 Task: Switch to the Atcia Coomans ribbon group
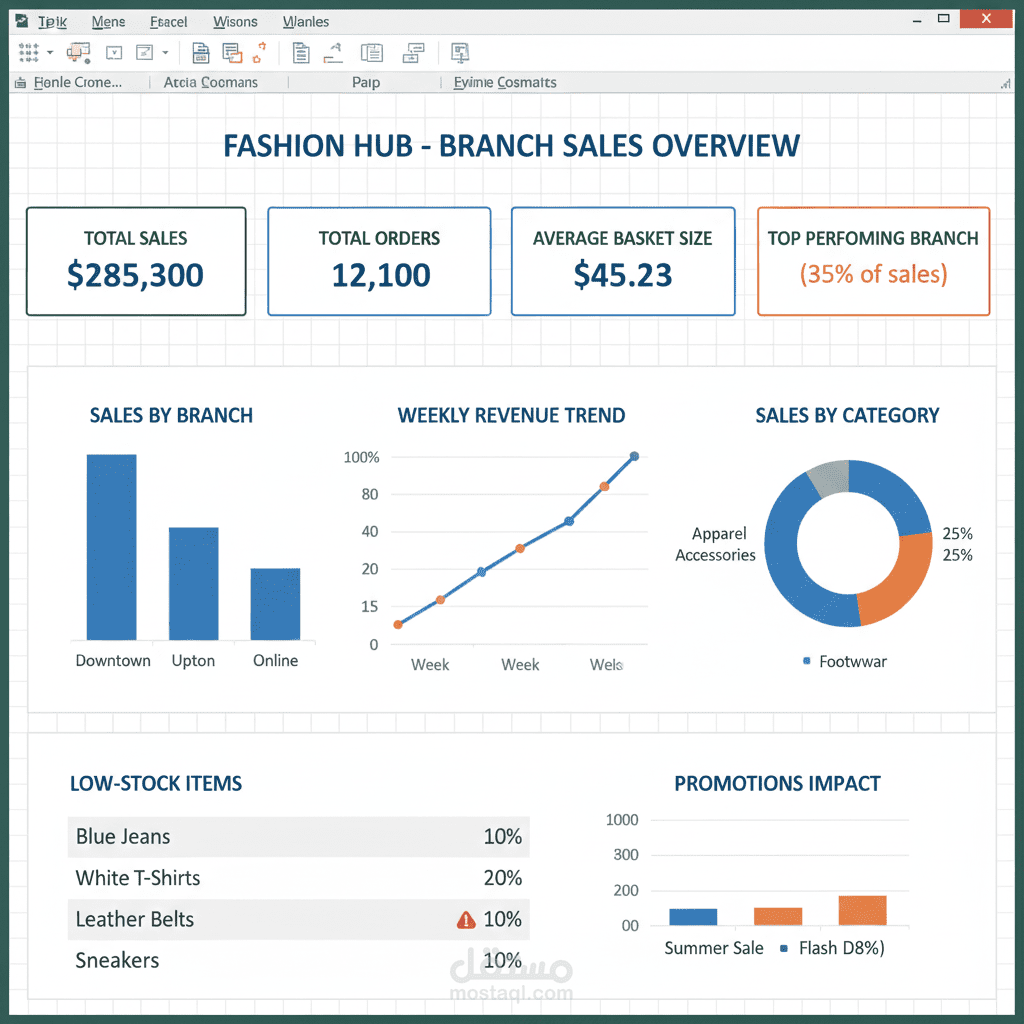pyautogui.click(x=210, y=82)
